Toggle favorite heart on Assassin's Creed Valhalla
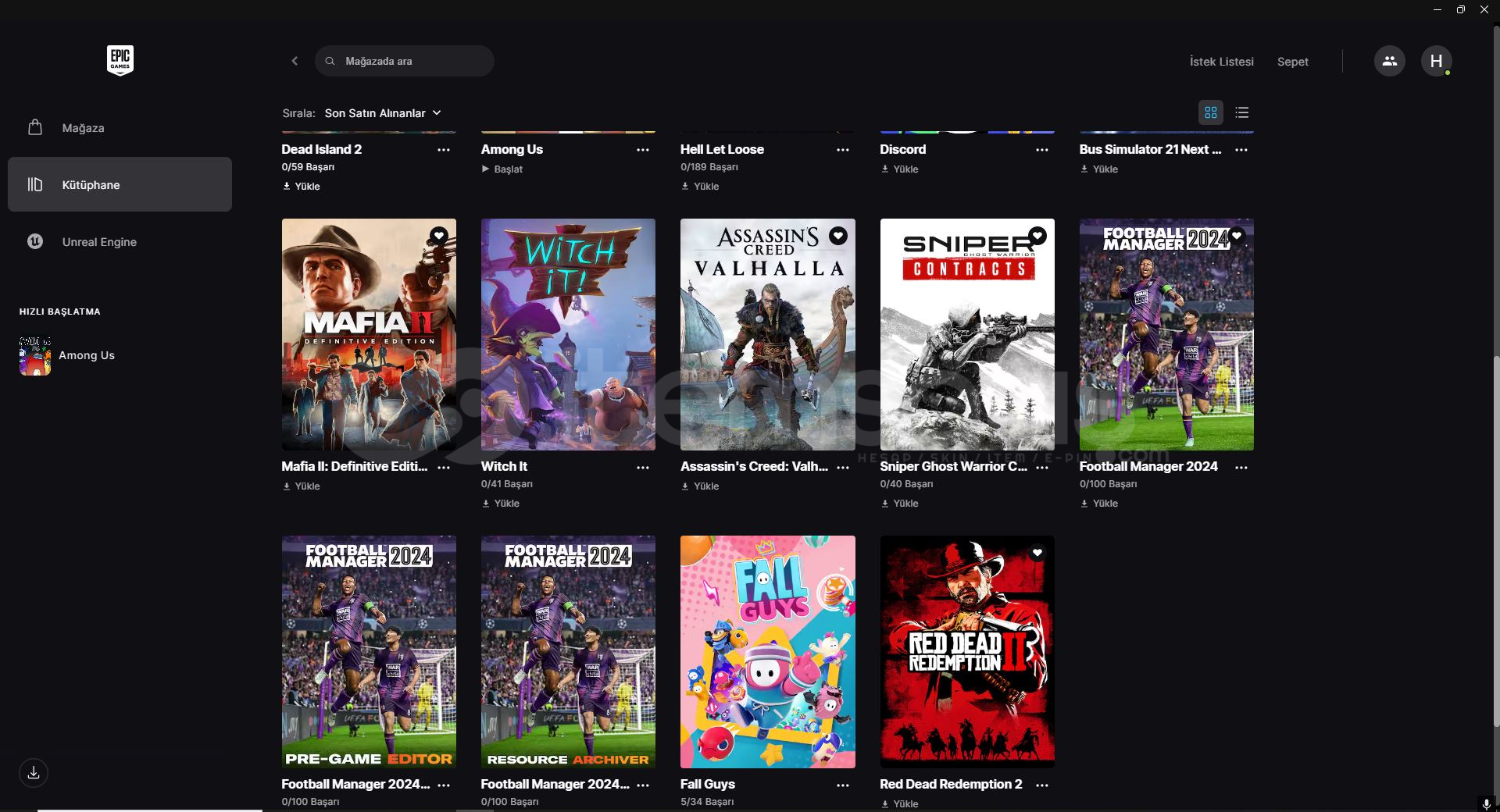Viewport: 1500px width, 812px height. (838, 235)
